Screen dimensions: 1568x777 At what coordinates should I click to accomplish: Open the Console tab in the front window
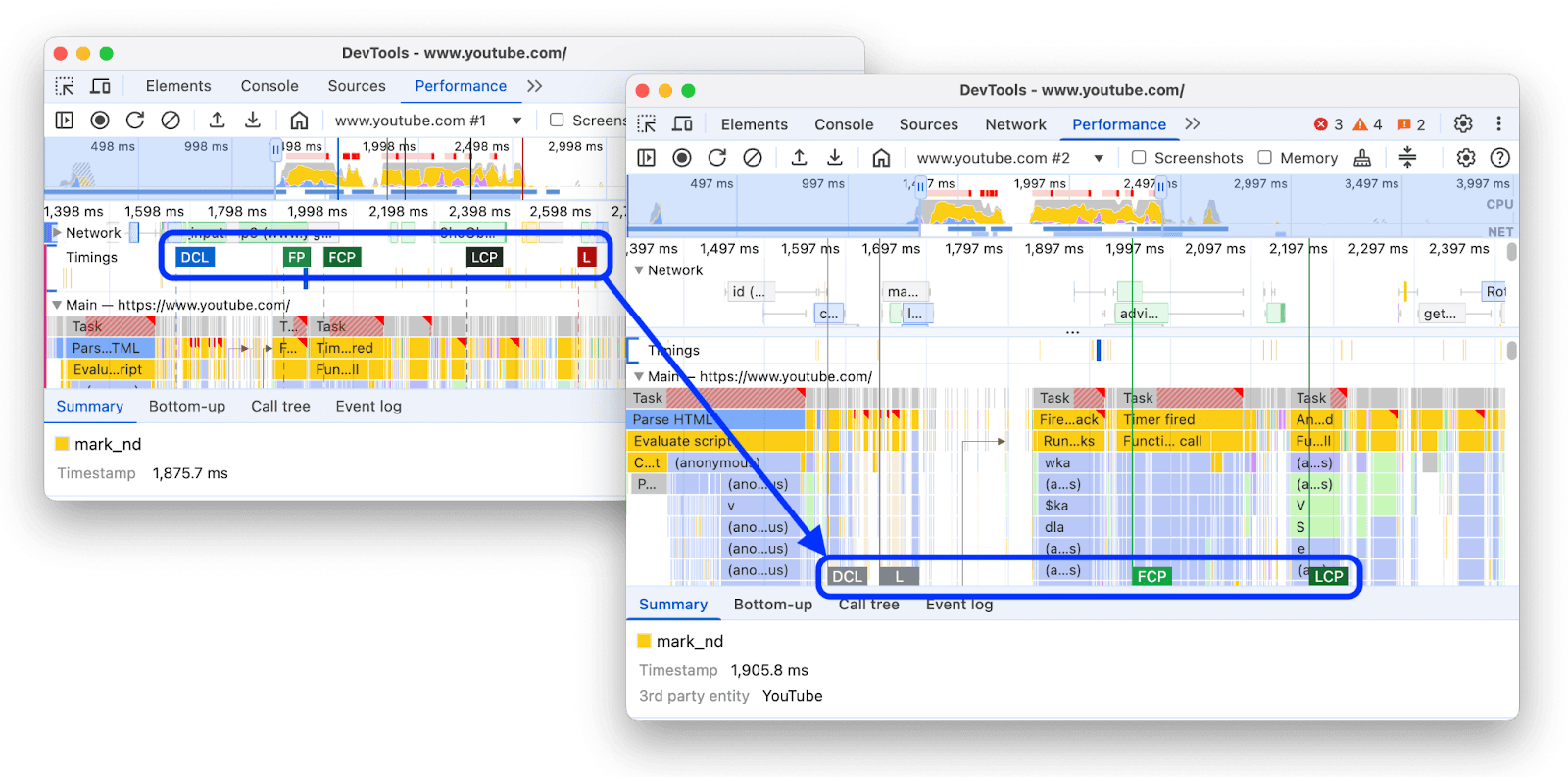[x=844, y=124]
